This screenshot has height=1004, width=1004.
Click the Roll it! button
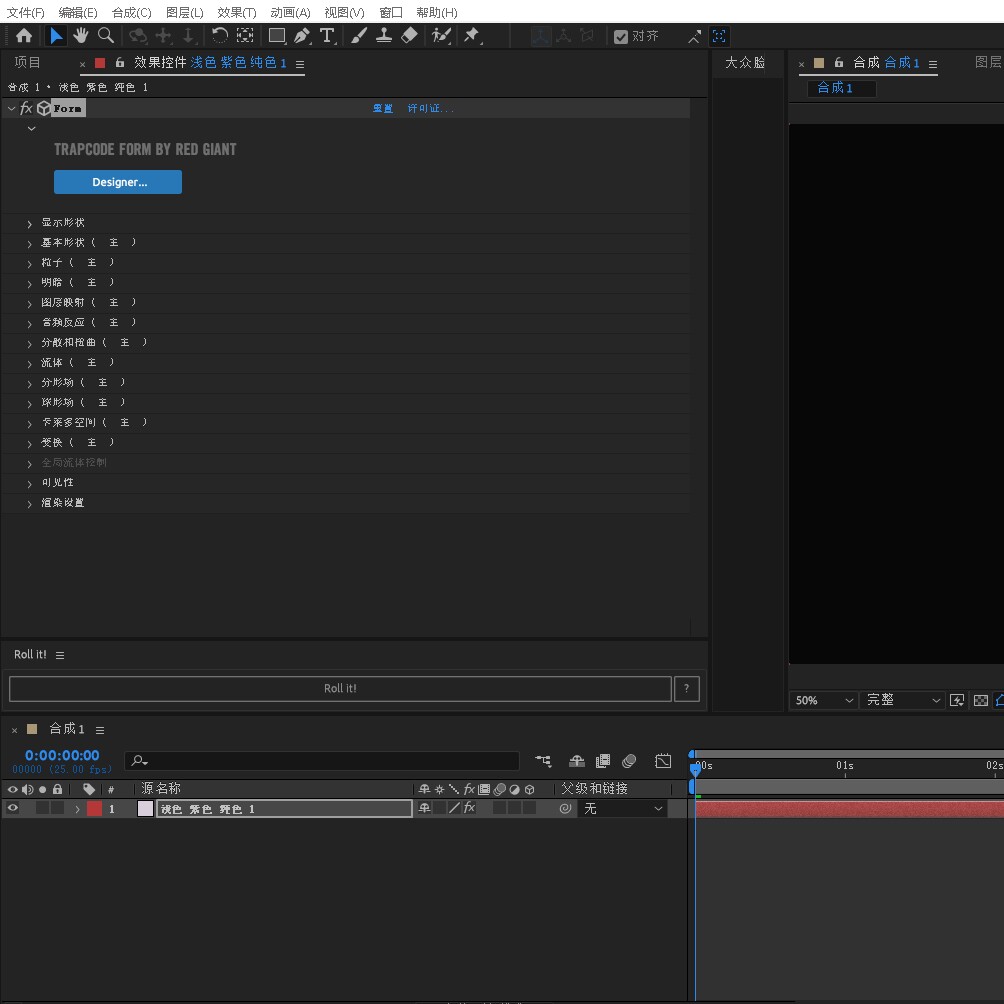[340, 688]
